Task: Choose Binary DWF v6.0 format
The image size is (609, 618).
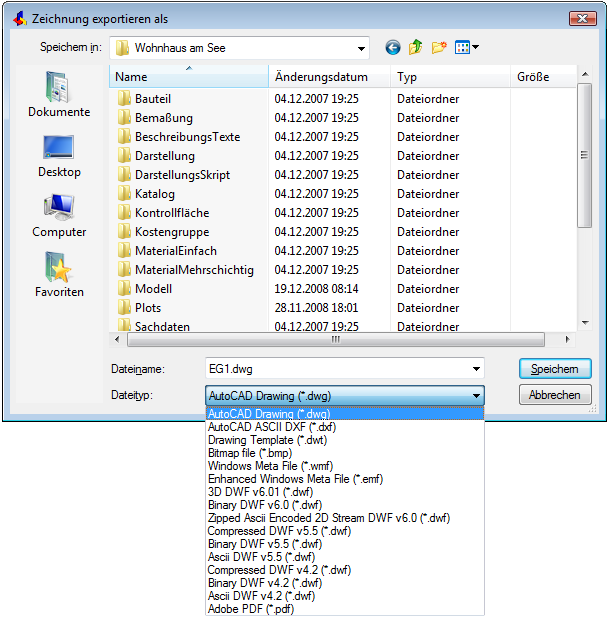Action: (x=345, y=505)
